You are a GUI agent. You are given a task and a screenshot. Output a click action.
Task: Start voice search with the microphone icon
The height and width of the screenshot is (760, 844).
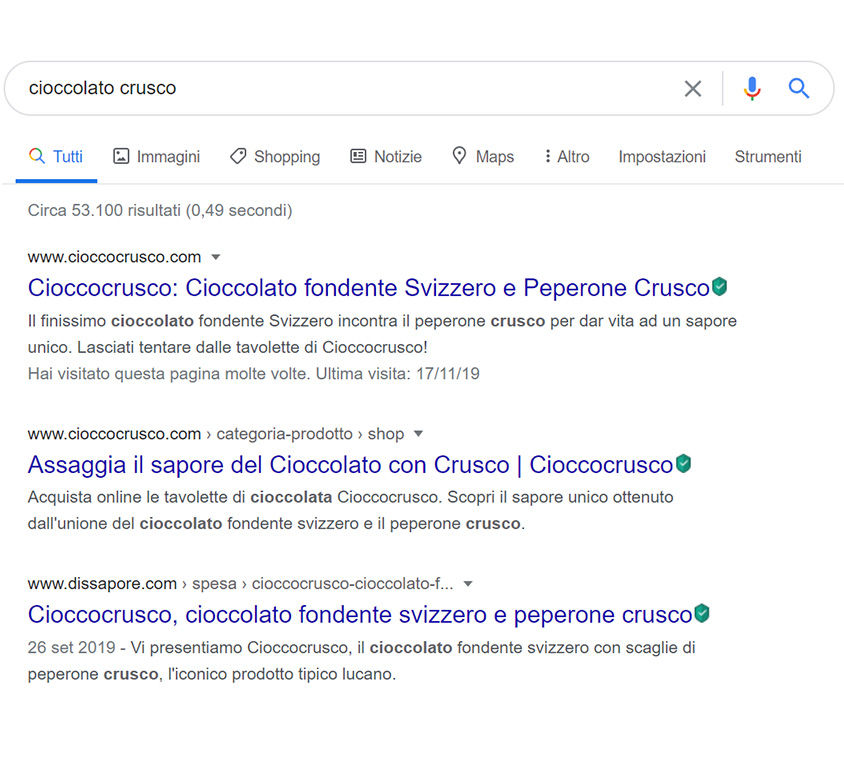click(752, 88)
